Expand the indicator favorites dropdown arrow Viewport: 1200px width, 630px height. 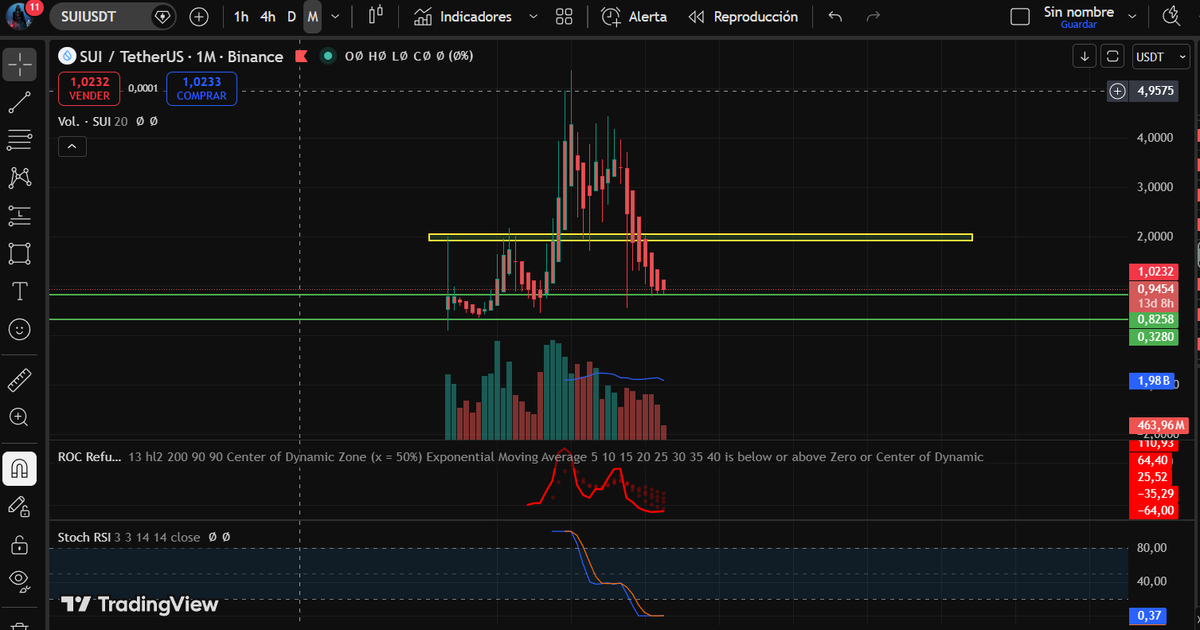[x=532, y=17]
